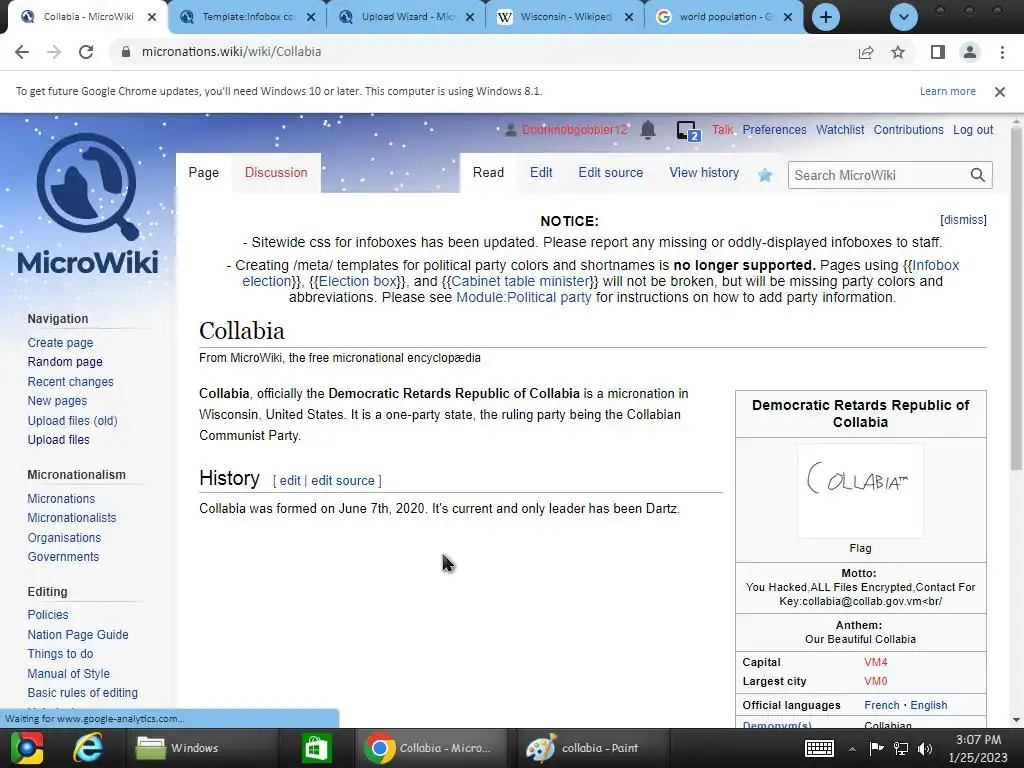The height and width of the screenshot is (768, 1024).
Task: Click the Collabia flag thumbnail in infobox
Action: [860, 491]
